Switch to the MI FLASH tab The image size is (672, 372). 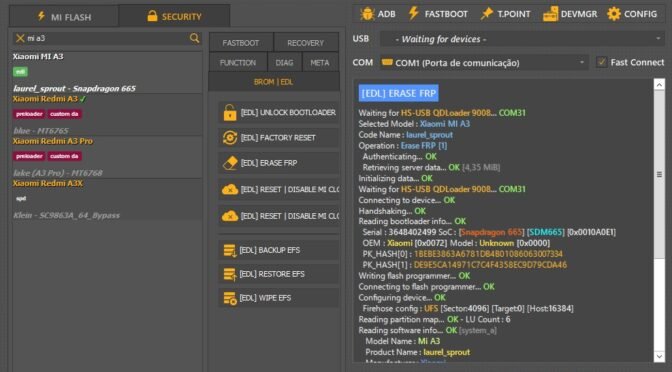tap(64, 17)
